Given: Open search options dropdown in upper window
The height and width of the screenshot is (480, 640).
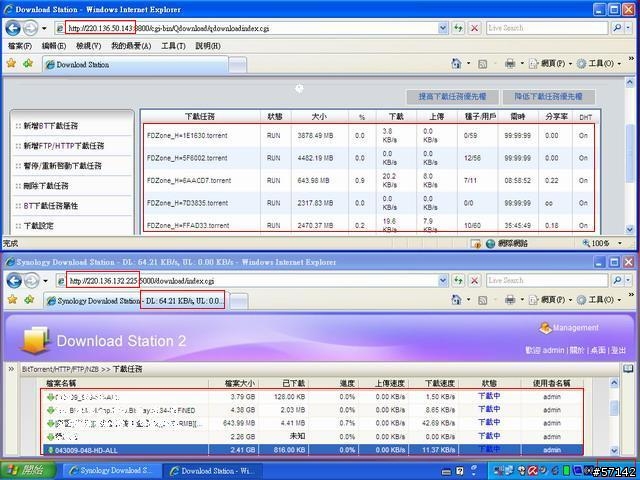Looking at the screenshot, I should tap(629, 28).
